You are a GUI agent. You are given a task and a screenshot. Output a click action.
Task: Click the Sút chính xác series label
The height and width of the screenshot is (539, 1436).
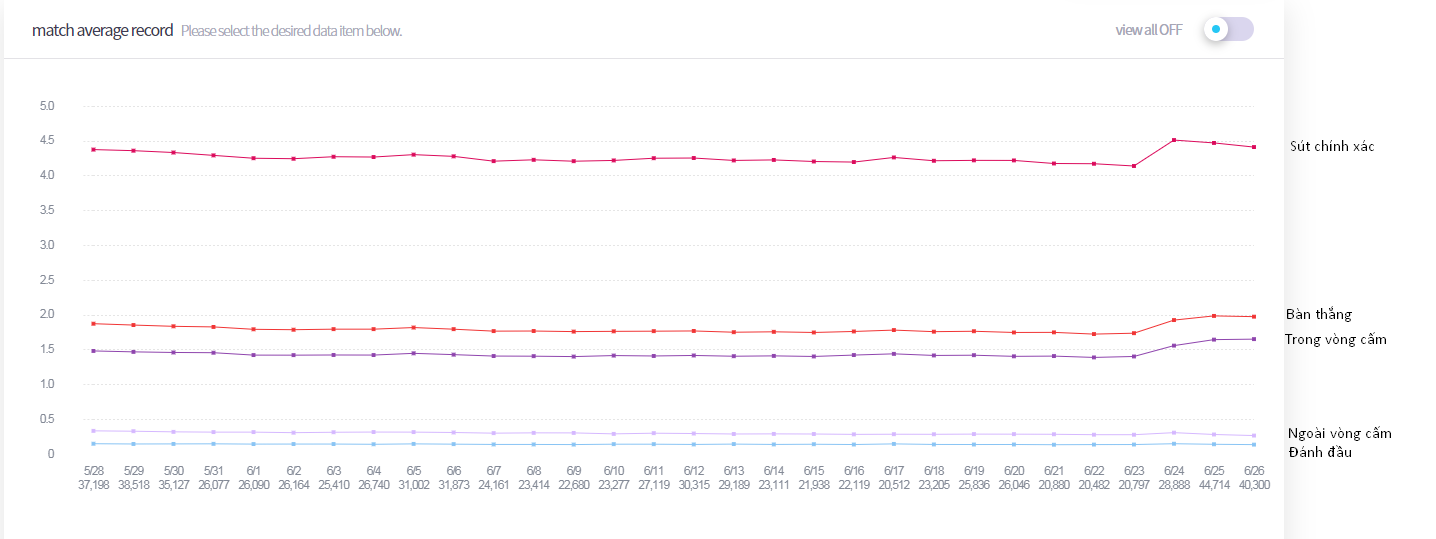(x=1330, y=146)
